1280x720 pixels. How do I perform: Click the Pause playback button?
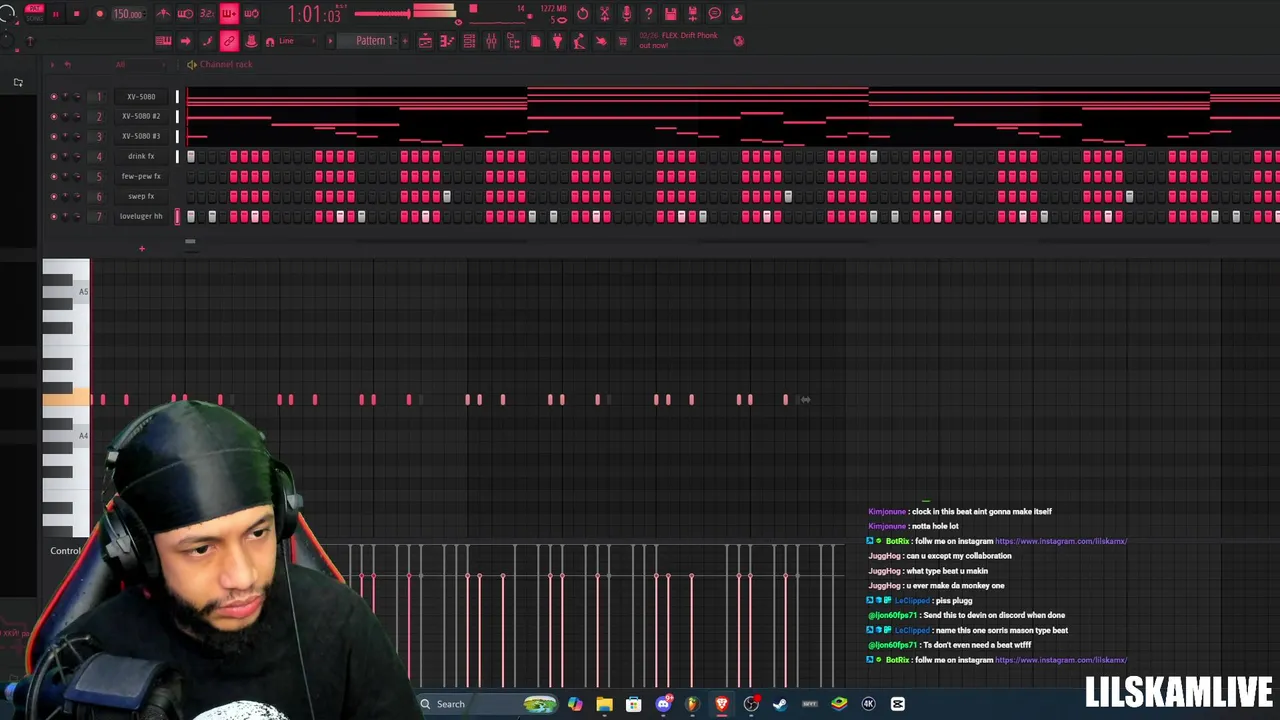(x=55, y=14)
